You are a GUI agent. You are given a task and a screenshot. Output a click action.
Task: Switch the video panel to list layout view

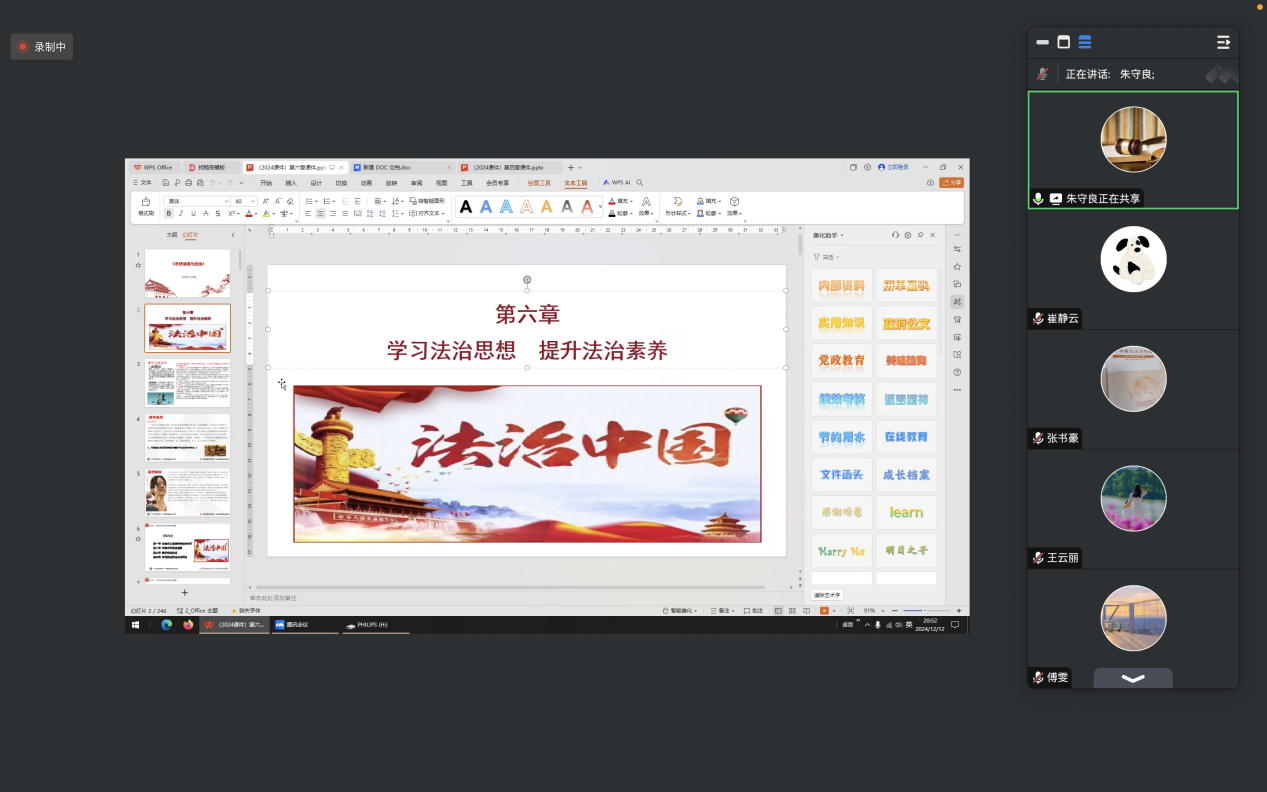pos(1085,42)
